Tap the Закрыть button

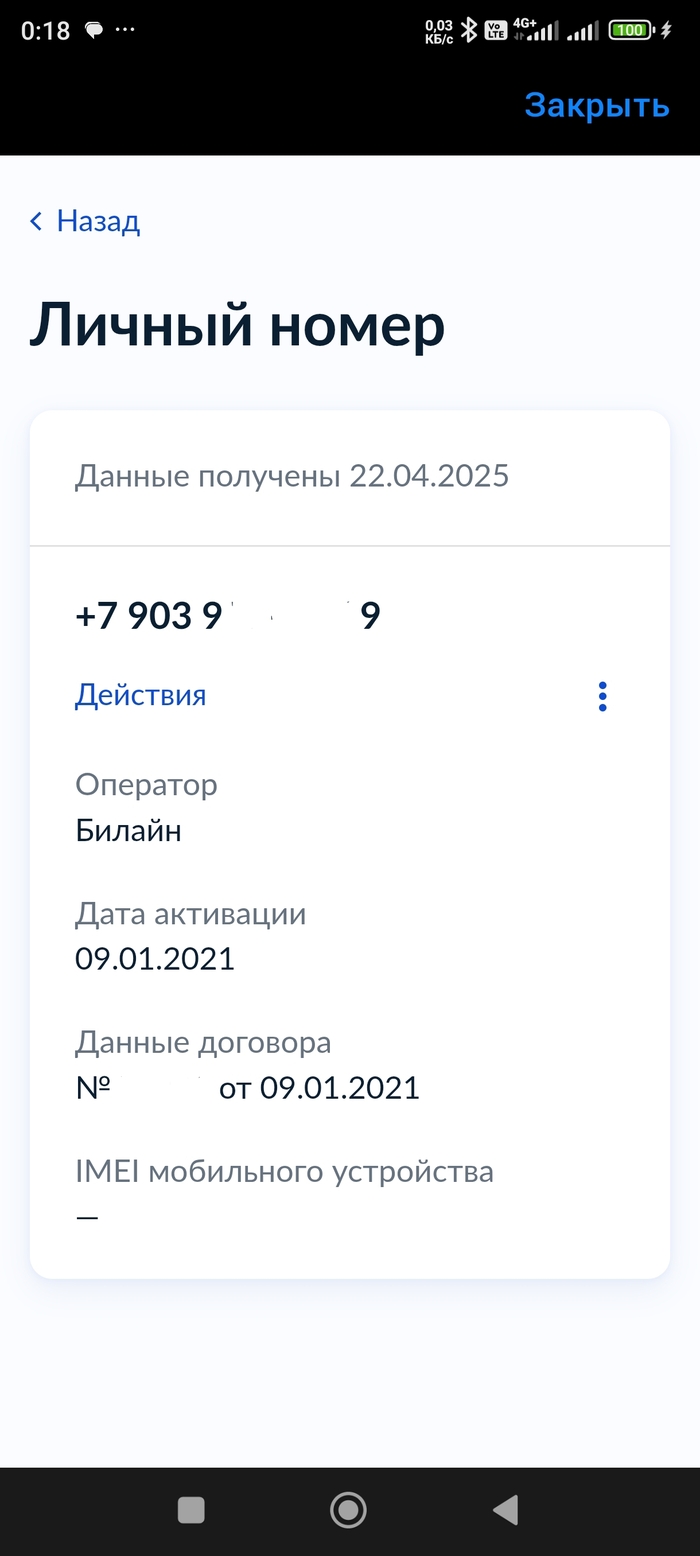click(x=596, y=105)
